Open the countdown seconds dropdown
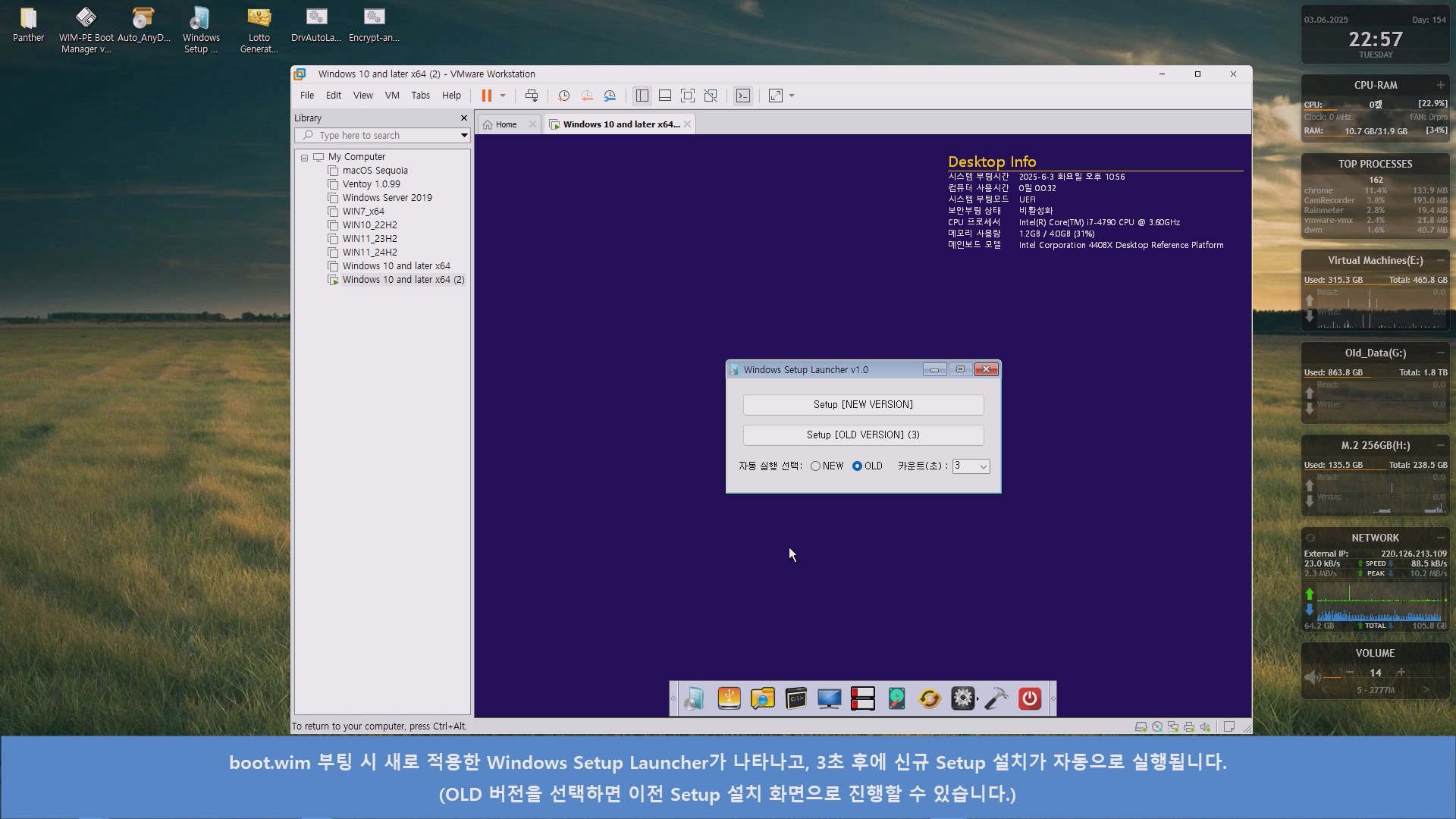The width and height of the screenshot is (1456, 819). pyautogui.click(x=983, y=466)
